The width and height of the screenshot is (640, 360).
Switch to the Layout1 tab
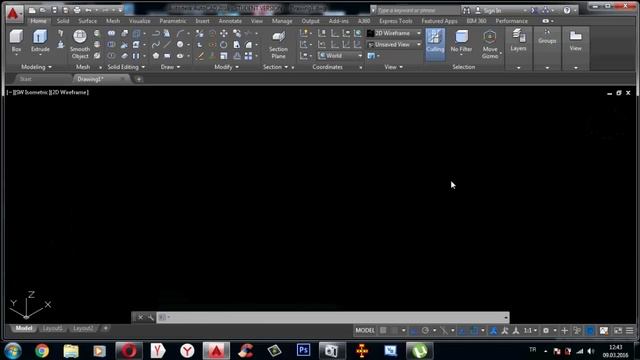53,328
